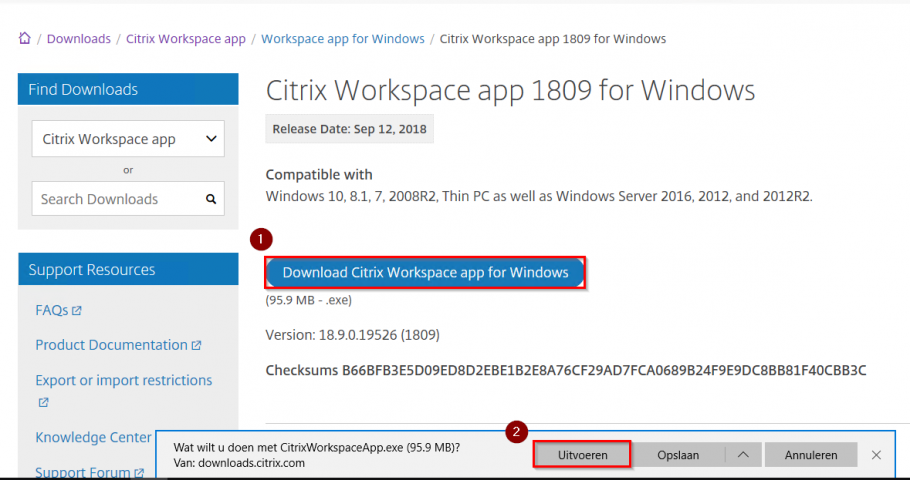Viewport: 910px width, 480px height.
Task: Click the Version 18.9.0.19526 text
Action: [352, 335]
